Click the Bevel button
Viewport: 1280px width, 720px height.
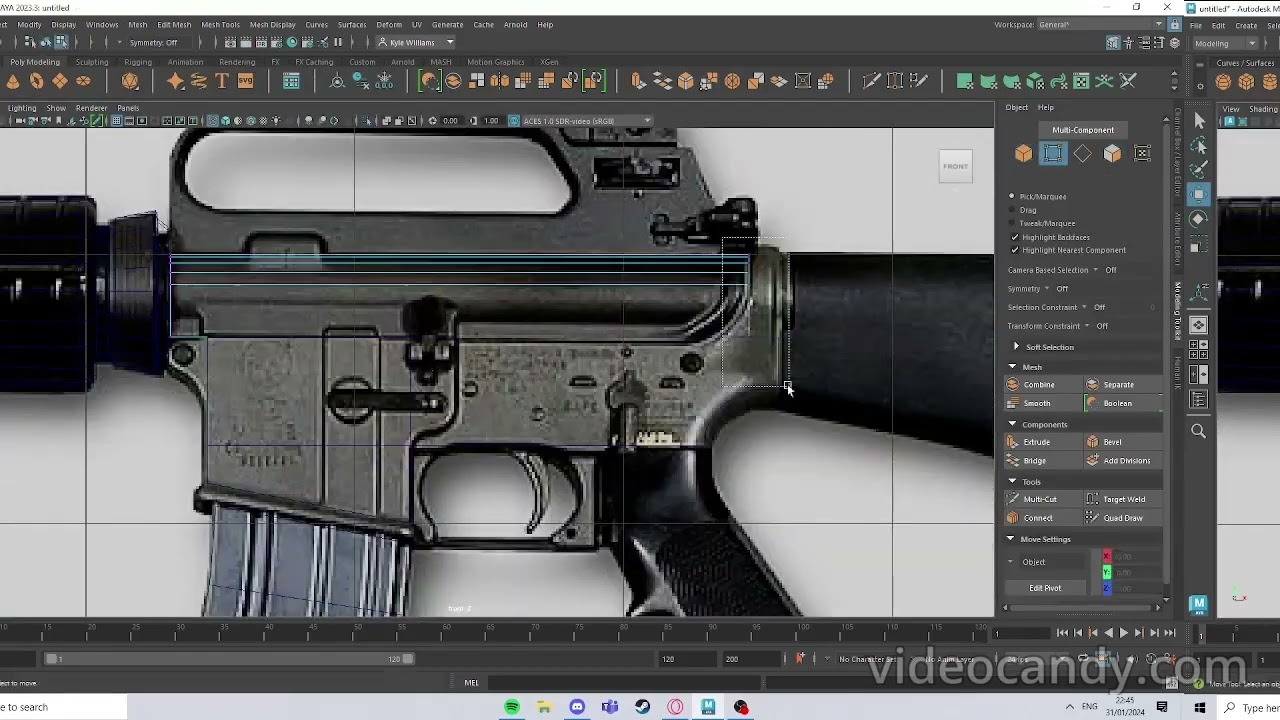coord(1122,442)
